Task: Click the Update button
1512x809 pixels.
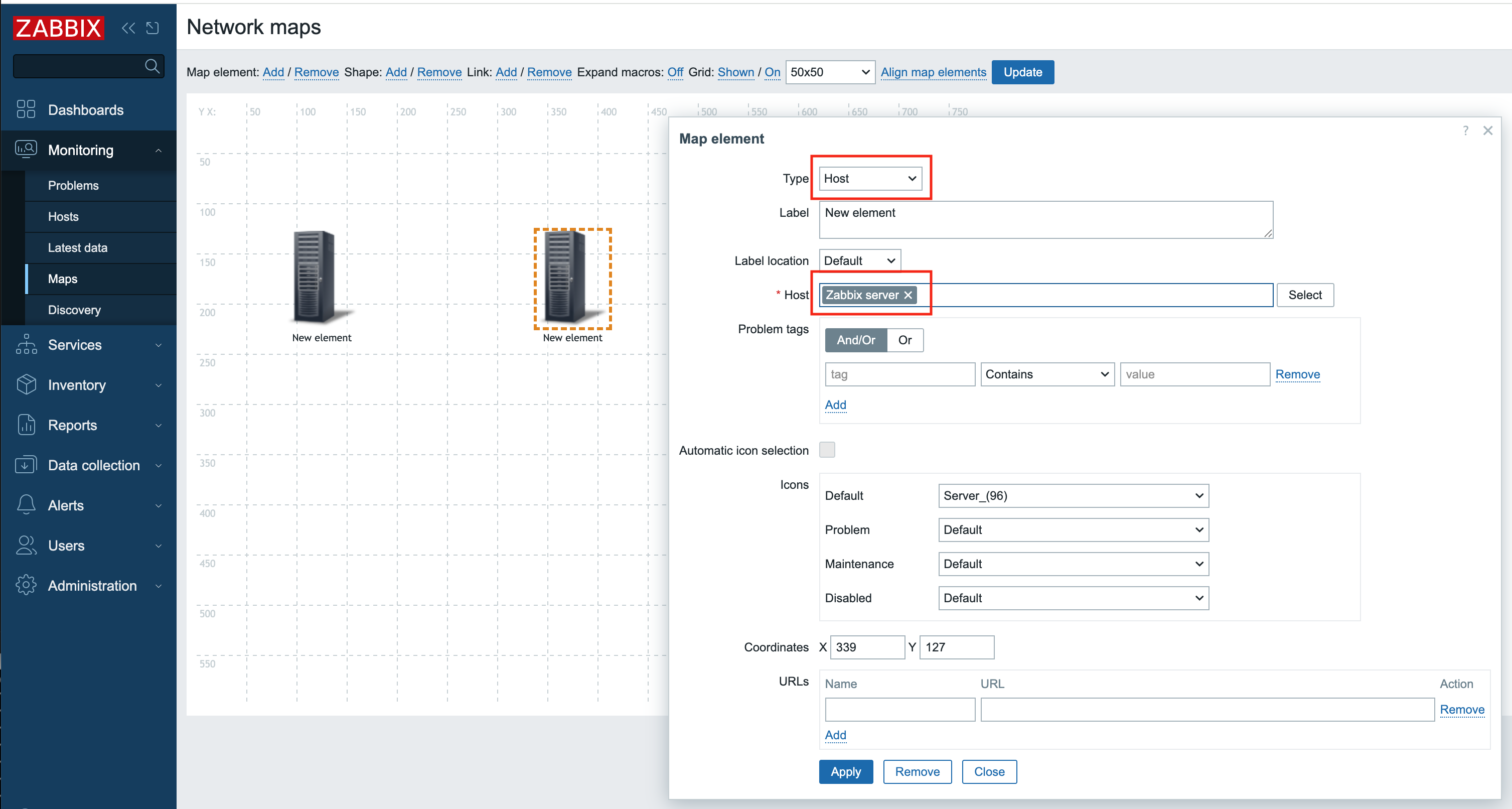Action: click(1022, 72)
